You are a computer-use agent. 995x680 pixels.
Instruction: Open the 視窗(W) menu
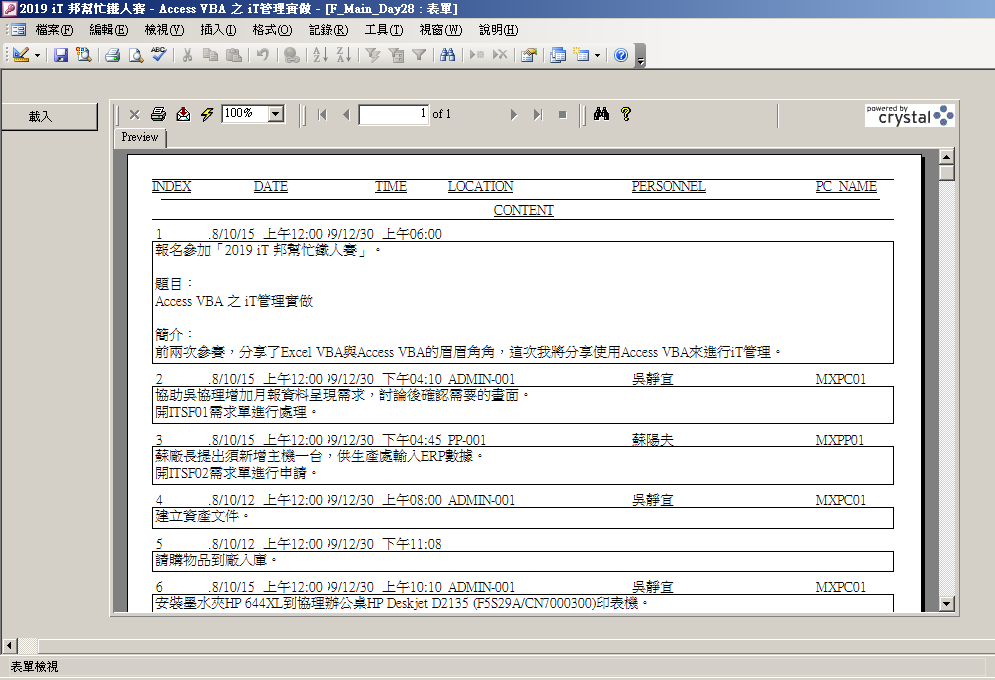pyautogui.click(x=440, y=30)
